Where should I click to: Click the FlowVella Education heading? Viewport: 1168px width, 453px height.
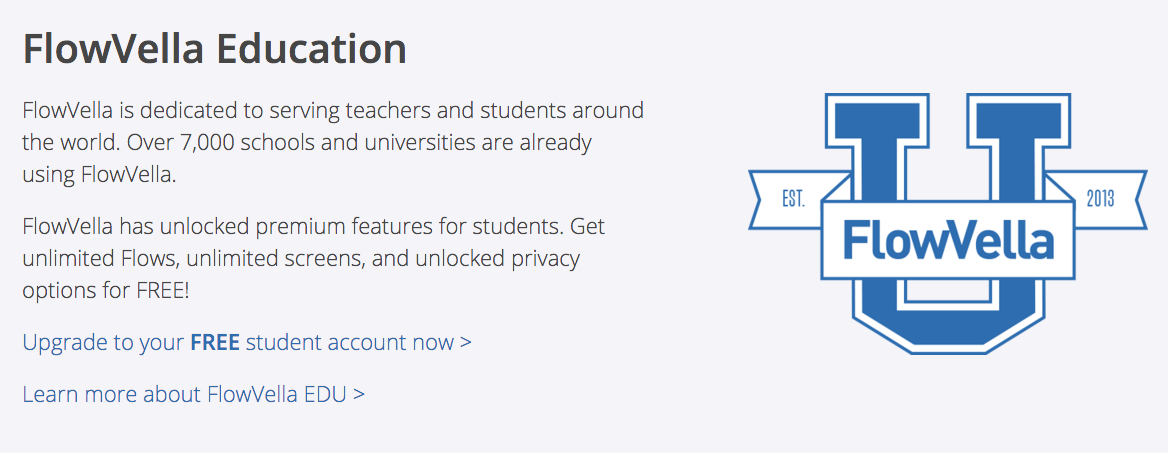215,49
